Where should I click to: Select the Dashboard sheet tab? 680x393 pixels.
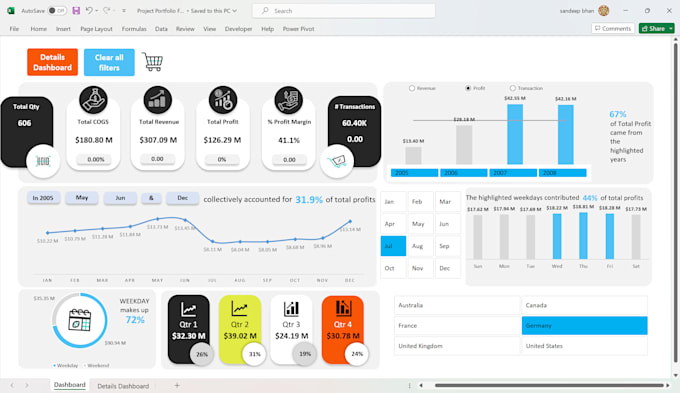(69, 385)
